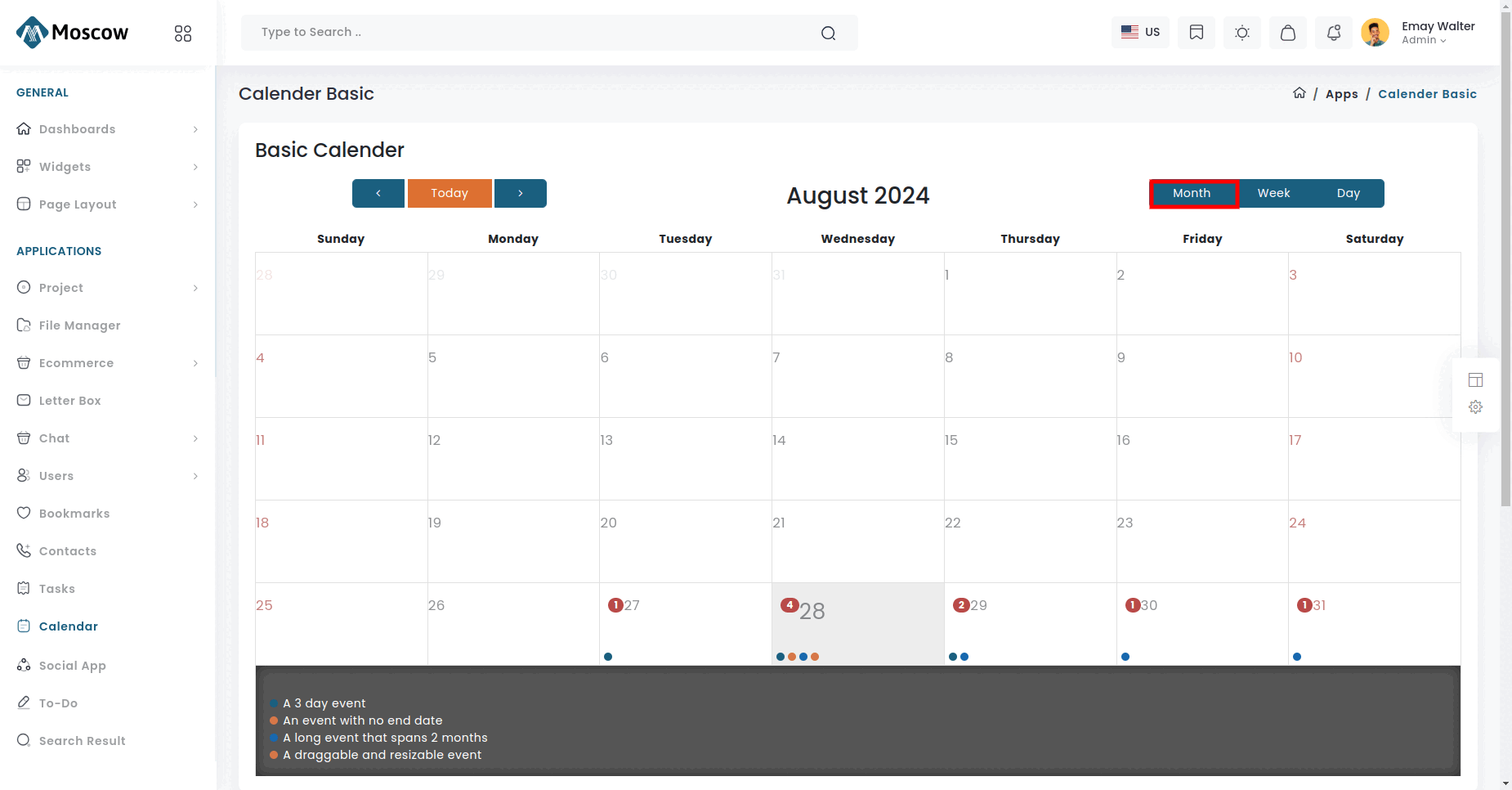
Task: Toggle light/dark mode sun icon
Action: pyautogui.click(x=1241, y=33)
